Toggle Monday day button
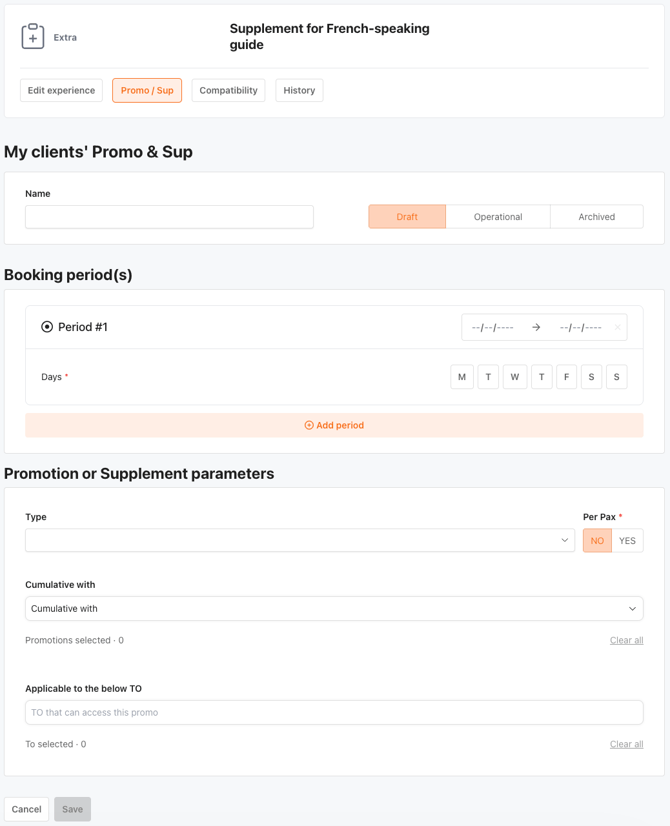This screenshot has height=826, width=670. pos(462,377)
